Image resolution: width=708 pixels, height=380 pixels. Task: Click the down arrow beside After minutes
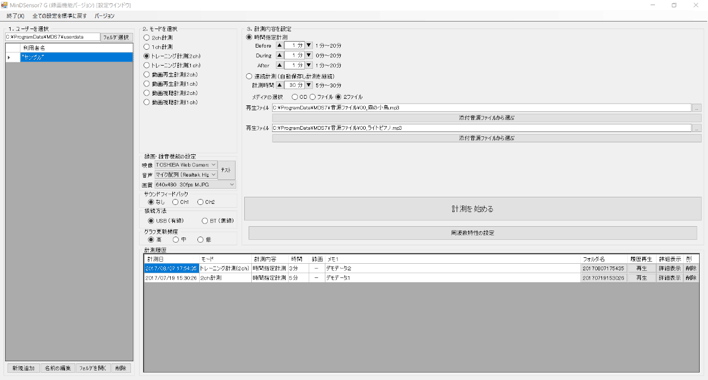[309, 65]
